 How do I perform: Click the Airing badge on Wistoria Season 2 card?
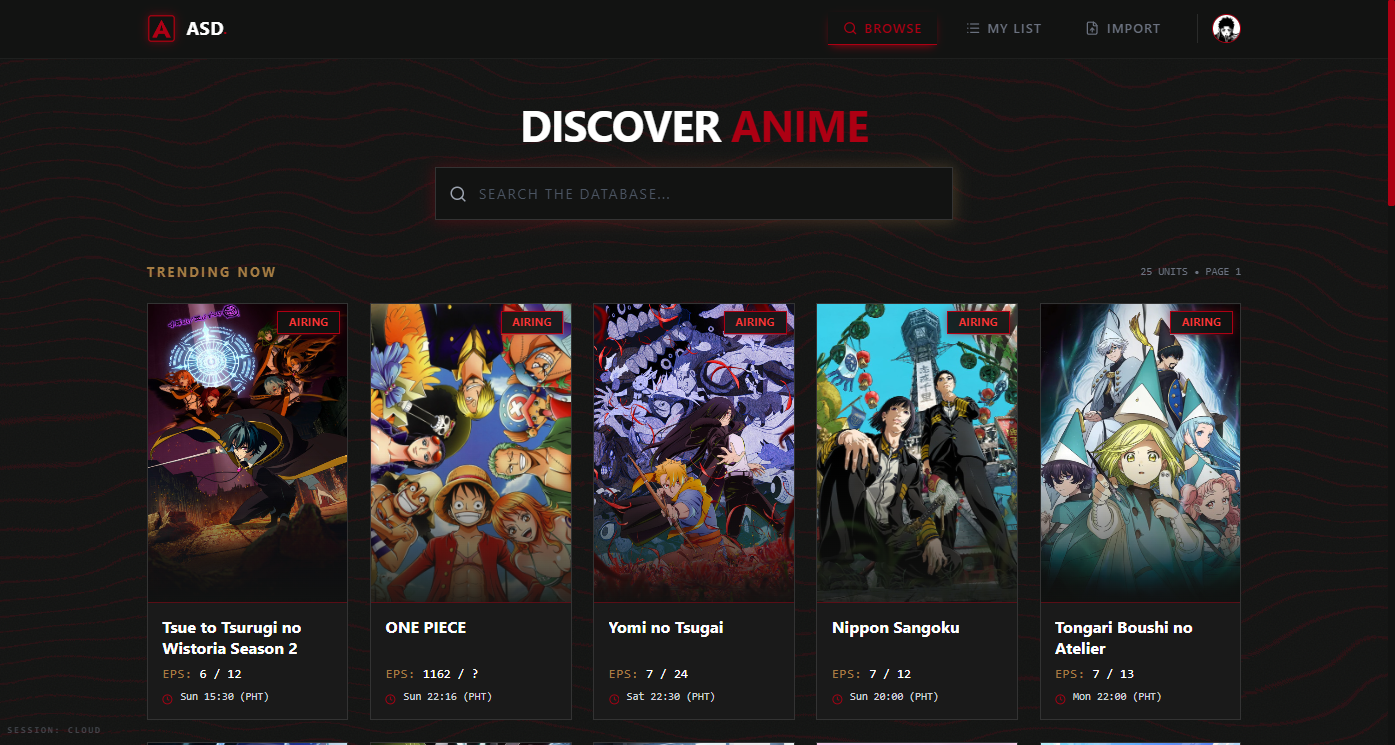tap(309, 322)
